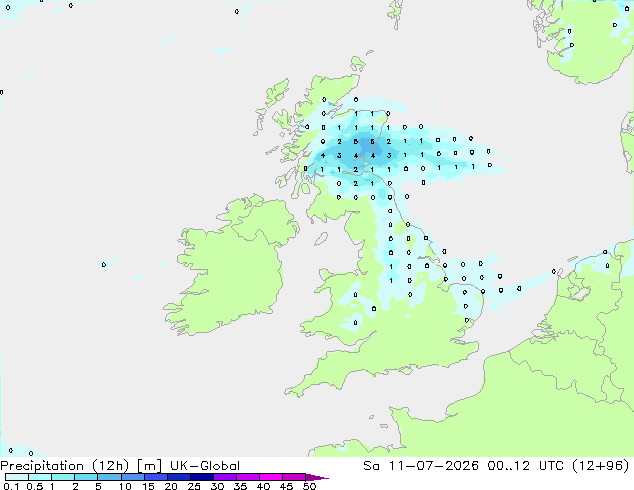This screenshot has width=634, height=490.
Task: Click the '[m]' unit label
Action: (x=150, y=466)
